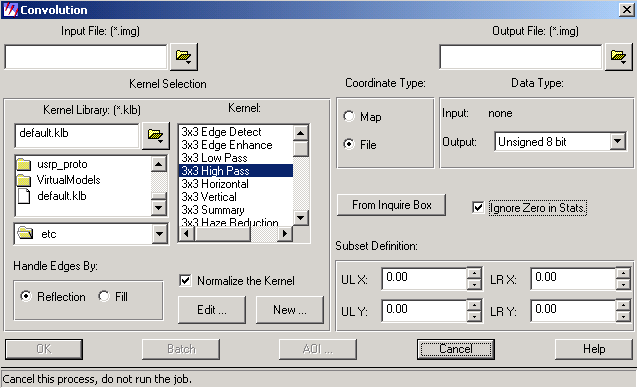
Task: Decrease LR X with down arrow
Action: [623, 284]
